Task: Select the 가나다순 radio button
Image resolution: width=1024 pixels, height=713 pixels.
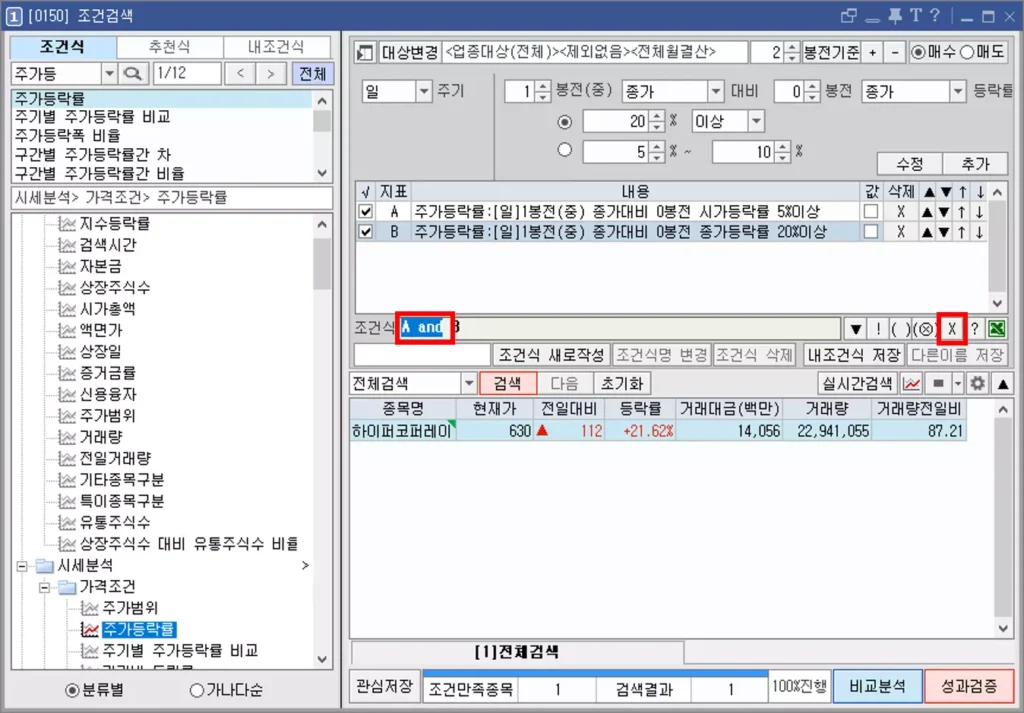Action: click(x=197, y=690)
